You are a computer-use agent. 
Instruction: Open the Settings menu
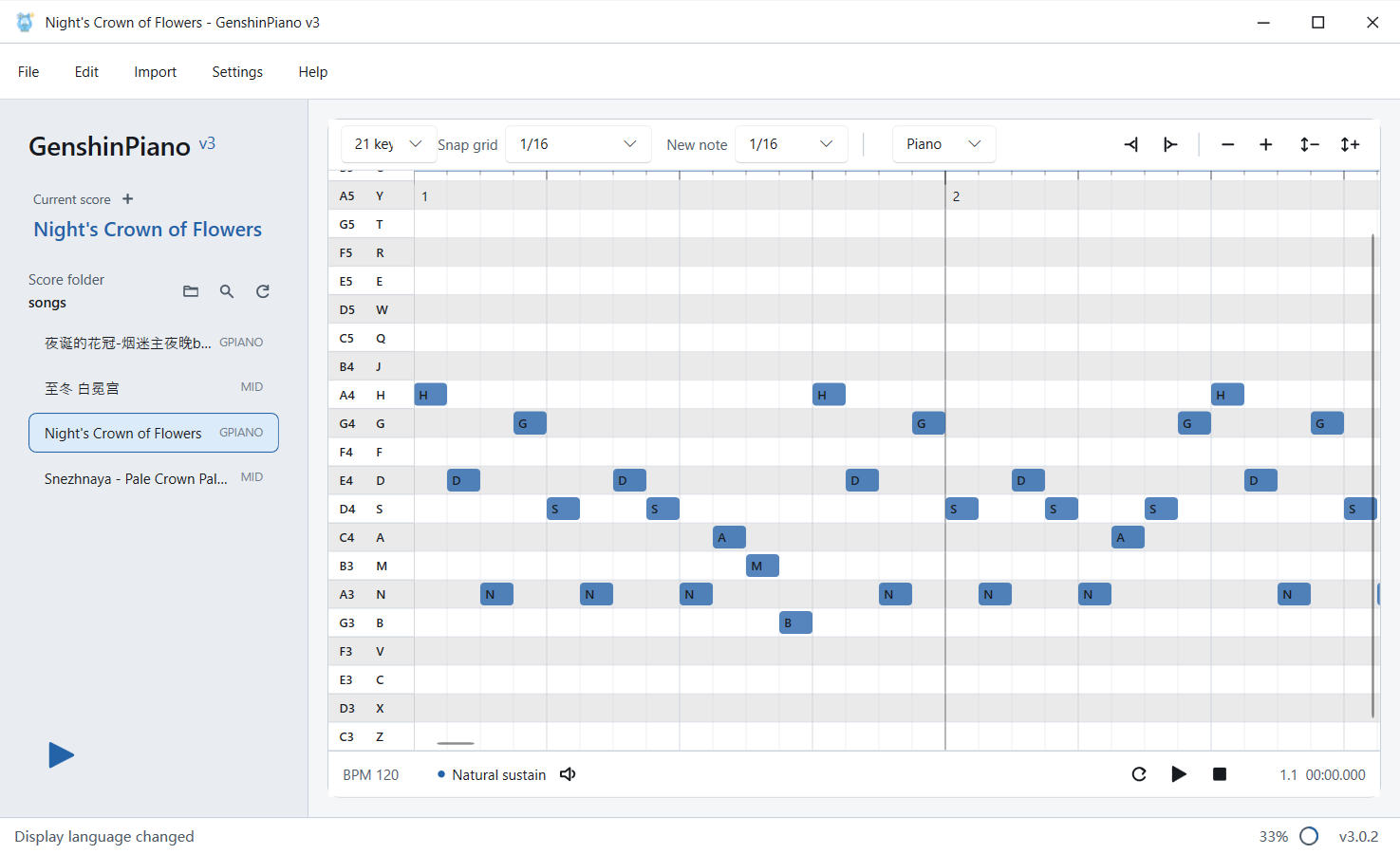coord(237,72)
